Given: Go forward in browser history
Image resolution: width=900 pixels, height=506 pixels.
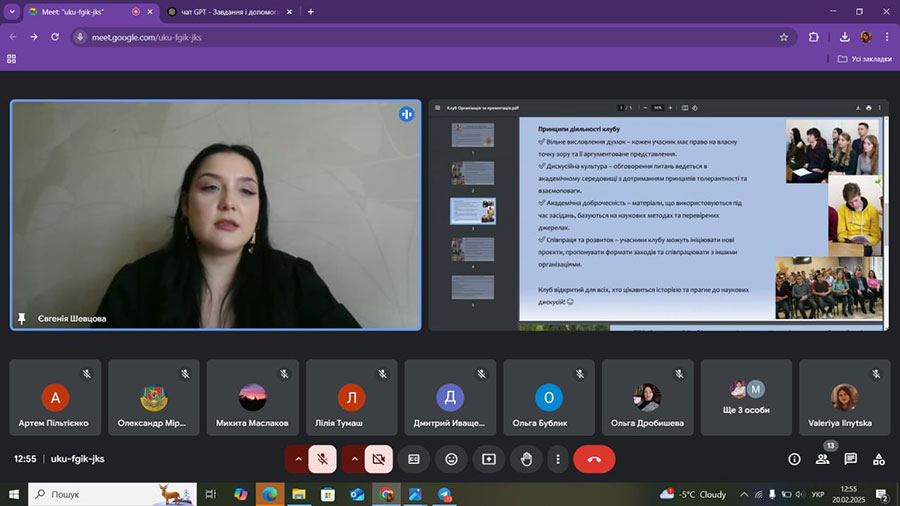Looking at the screenshot, I should click(x=34, y=37).
